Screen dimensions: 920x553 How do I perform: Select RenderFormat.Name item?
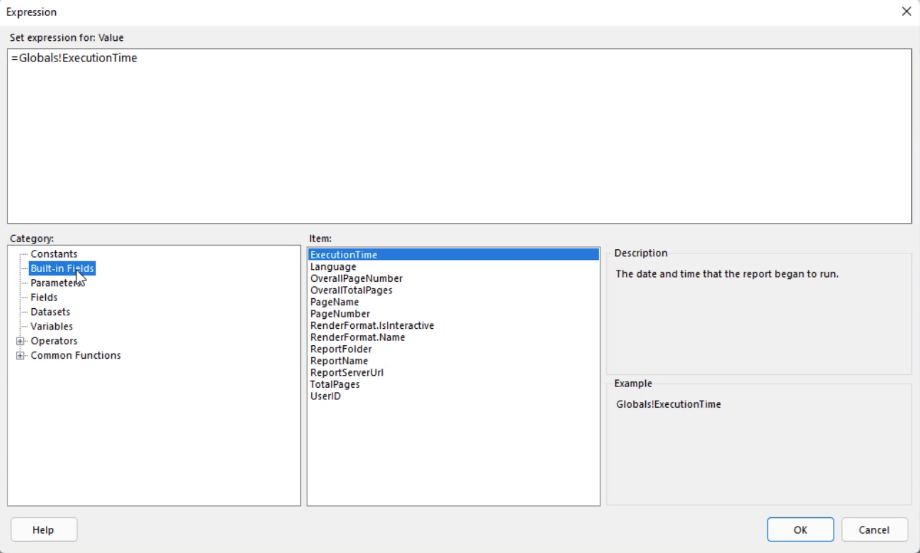pyautogui.click(x=358, y=337)
